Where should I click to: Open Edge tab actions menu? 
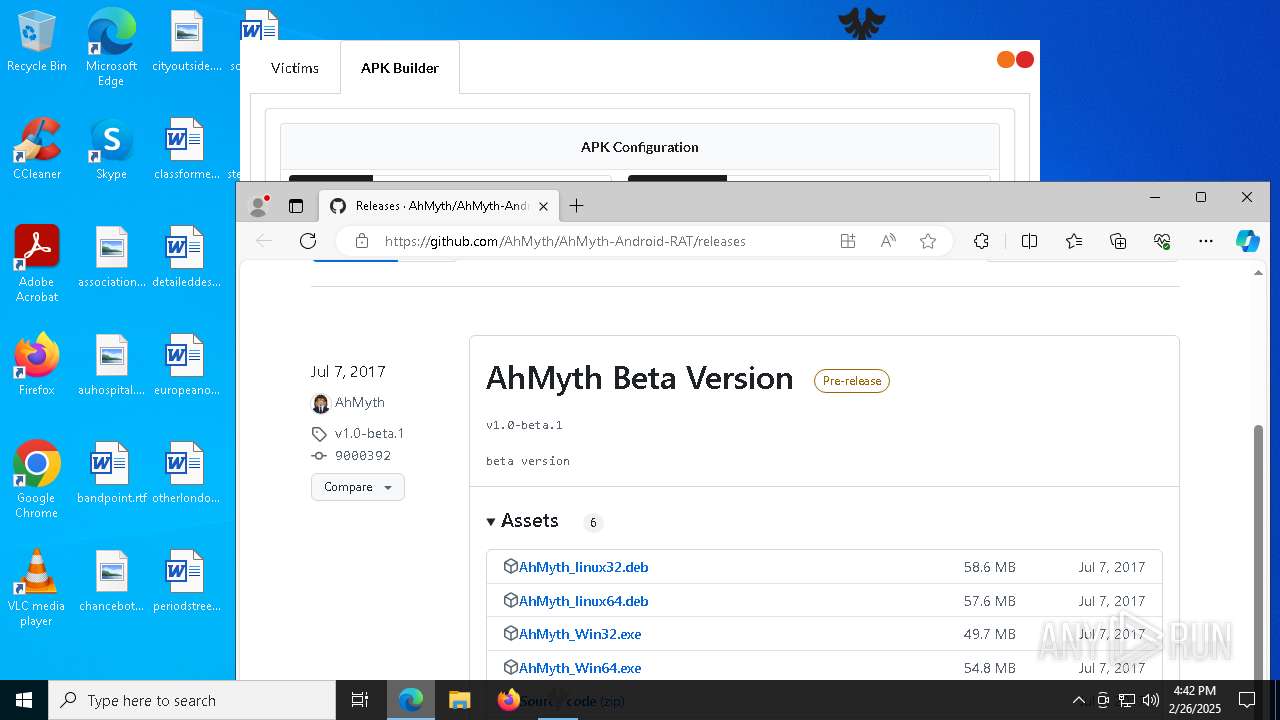[x=296, y=206]
